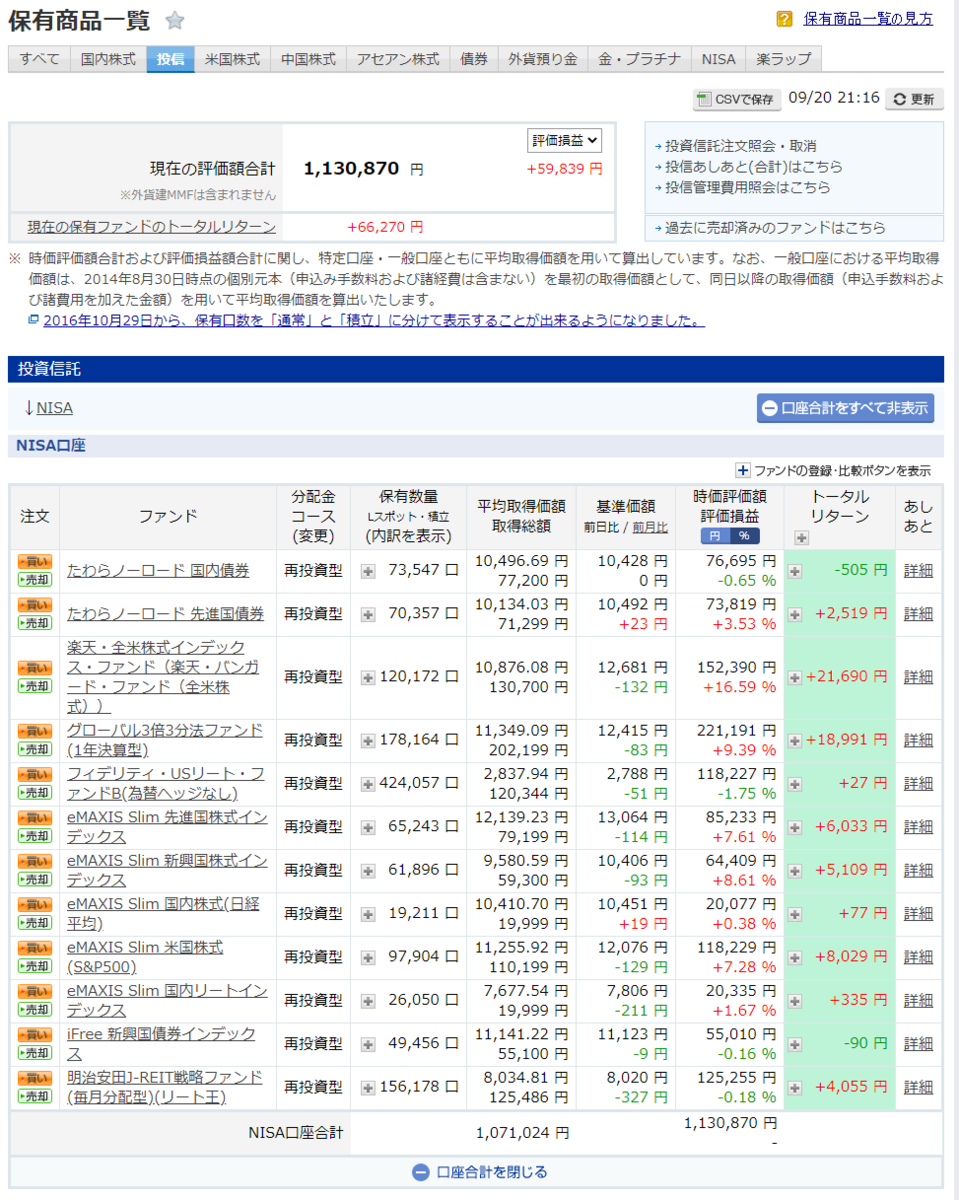
Task: Open the 評価損益 dropdown selector
Action: tap(564, 140)
